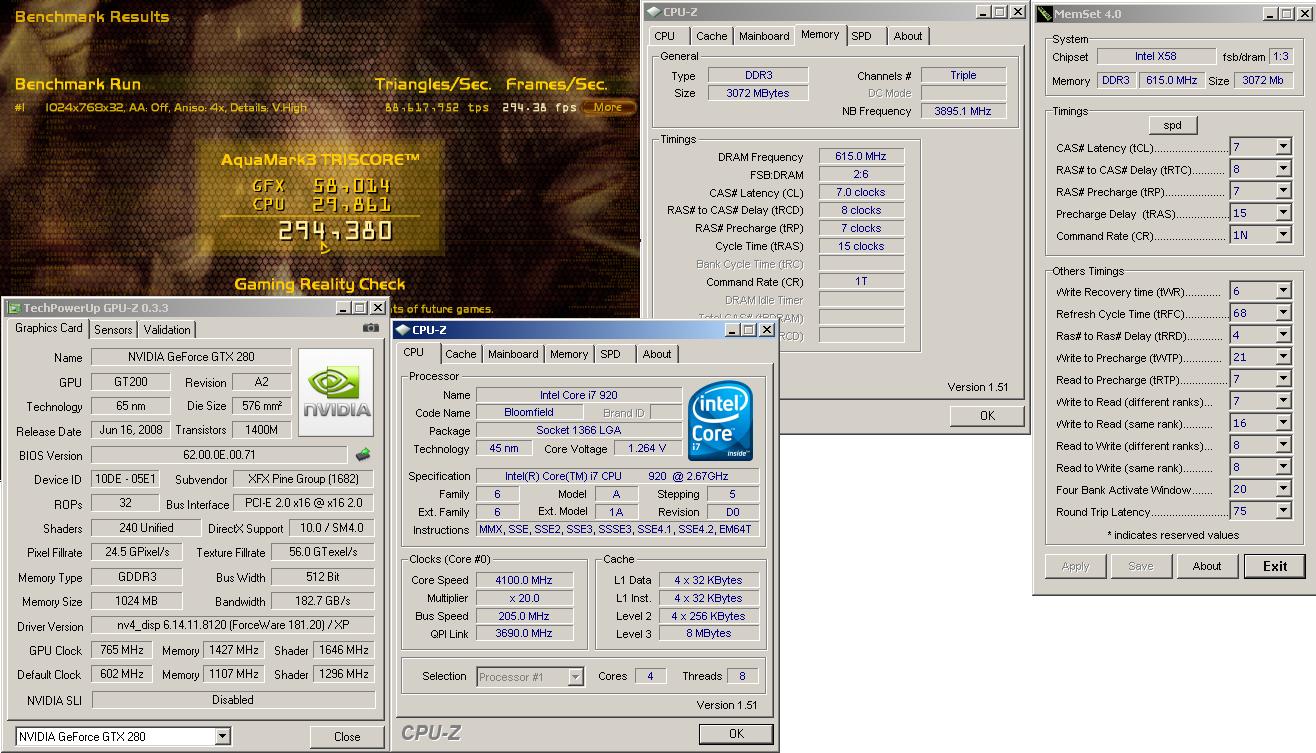Click the MemSet 4.0 title bar icon
The height and width of the screenshot is (753, 1316).
(x=1044, y=13)
